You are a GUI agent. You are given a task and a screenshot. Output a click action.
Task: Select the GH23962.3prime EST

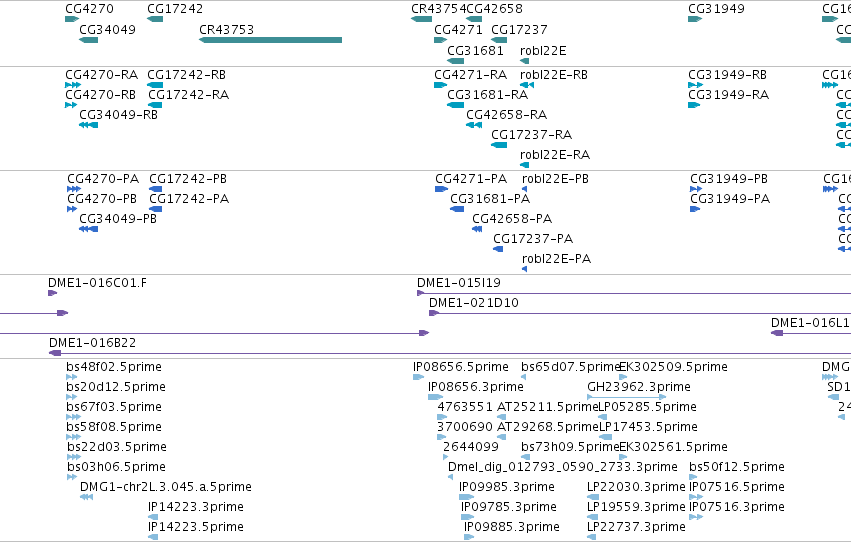(626, 398)
